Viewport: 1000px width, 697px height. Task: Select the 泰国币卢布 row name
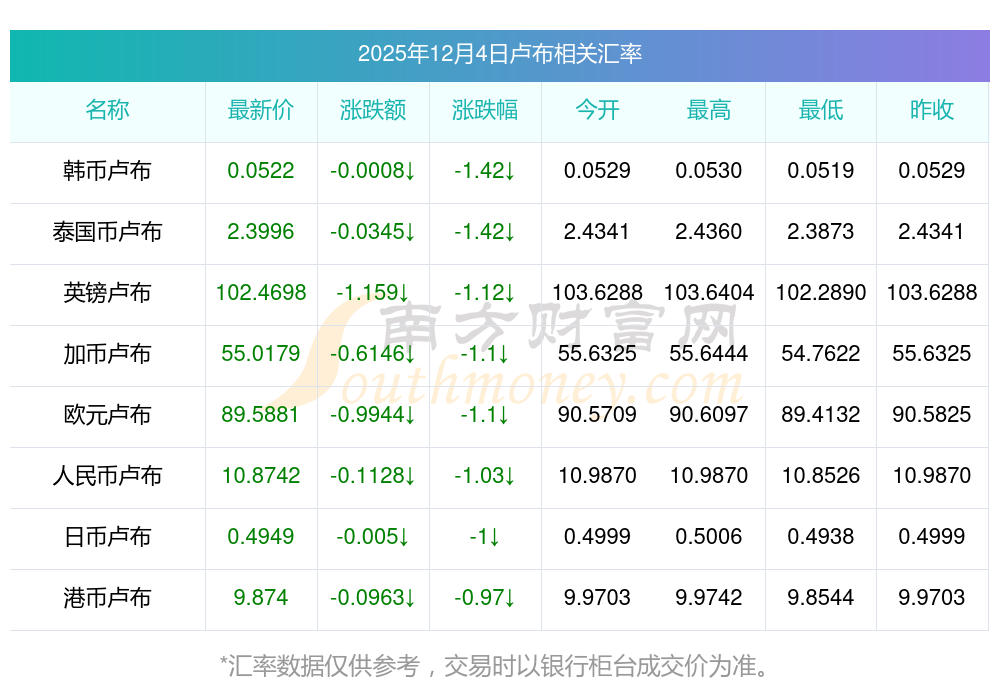click(107, 232)
